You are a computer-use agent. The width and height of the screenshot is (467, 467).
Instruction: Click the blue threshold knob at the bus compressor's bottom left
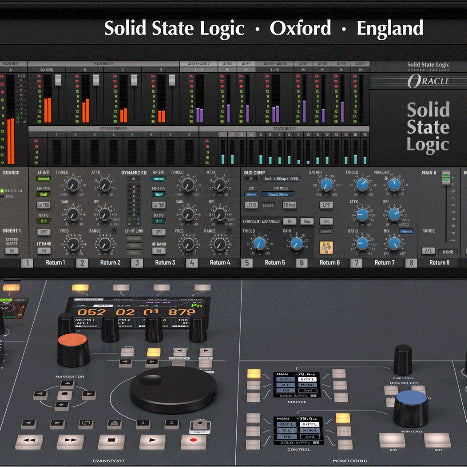click(259, 243)
